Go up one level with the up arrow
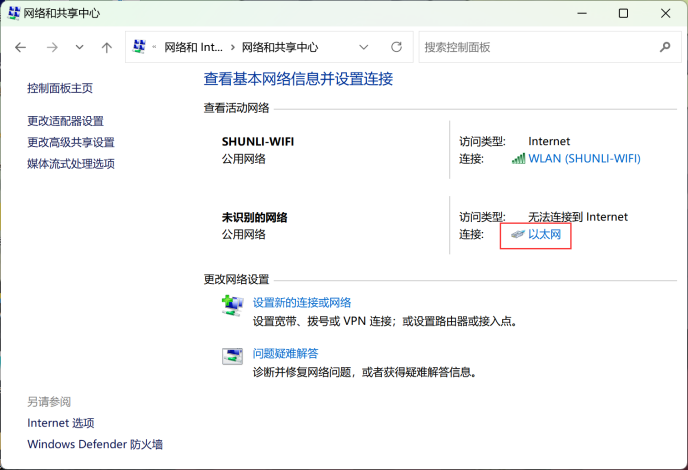The image size is (688, 470). [x=107, y=47]
